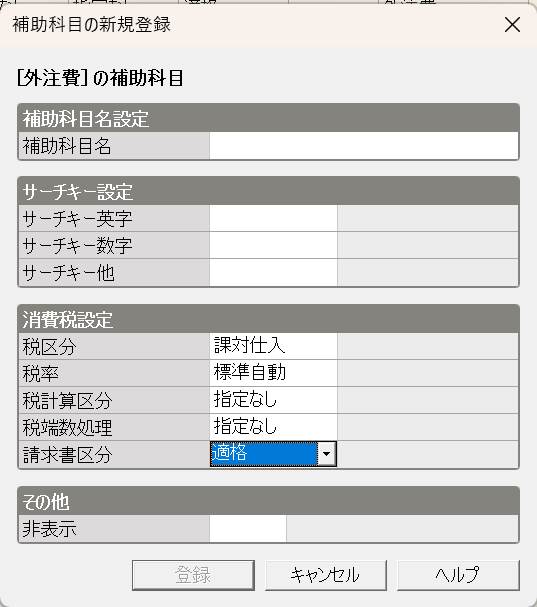
Task: Click the highlighted 適格 combo box value
Action: tap(264, 453)
